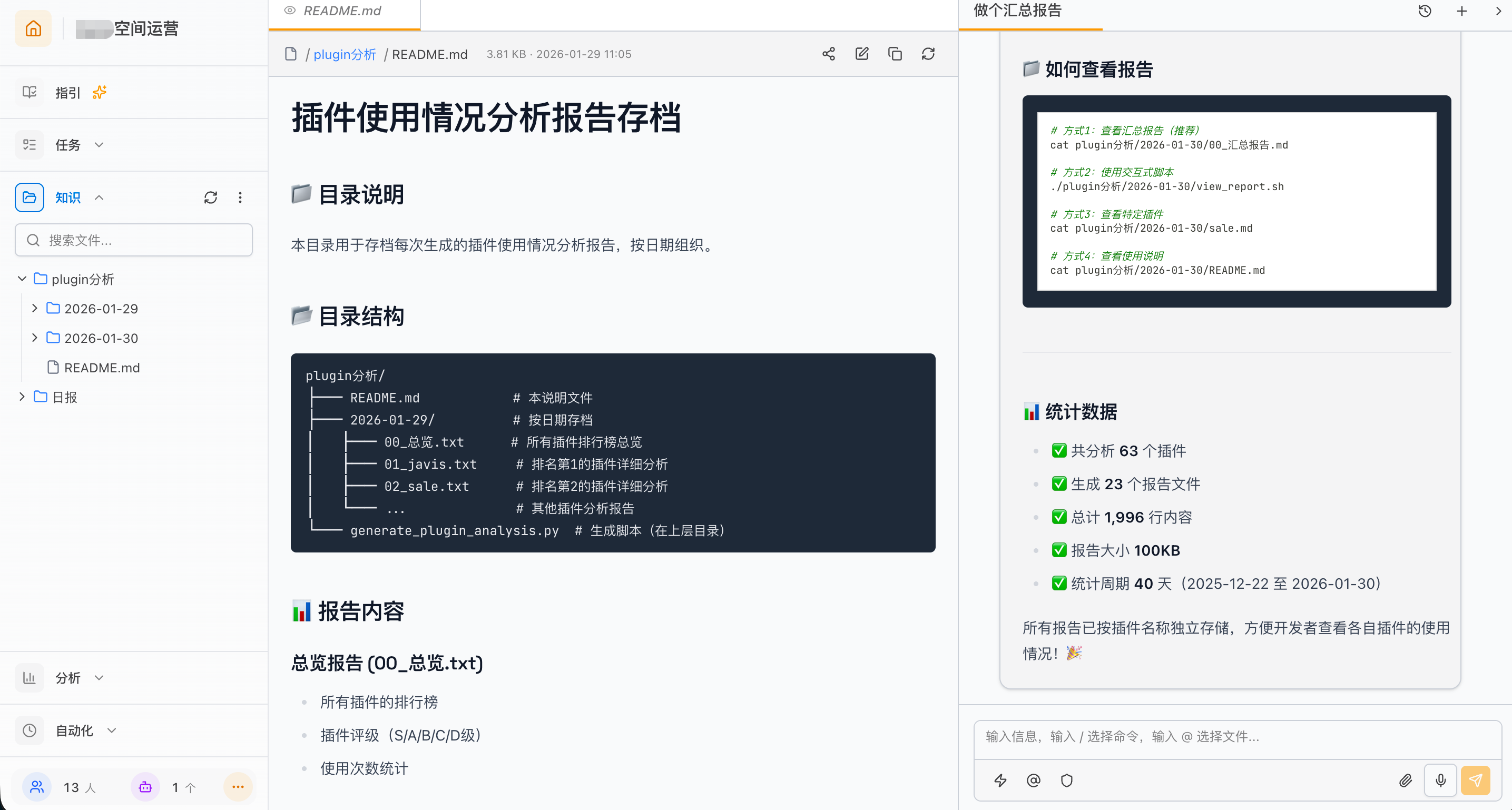Viewport: 1512px width, 810px height.
Task: Expand the 日报 folder
Action: click(x=22, y=397)
